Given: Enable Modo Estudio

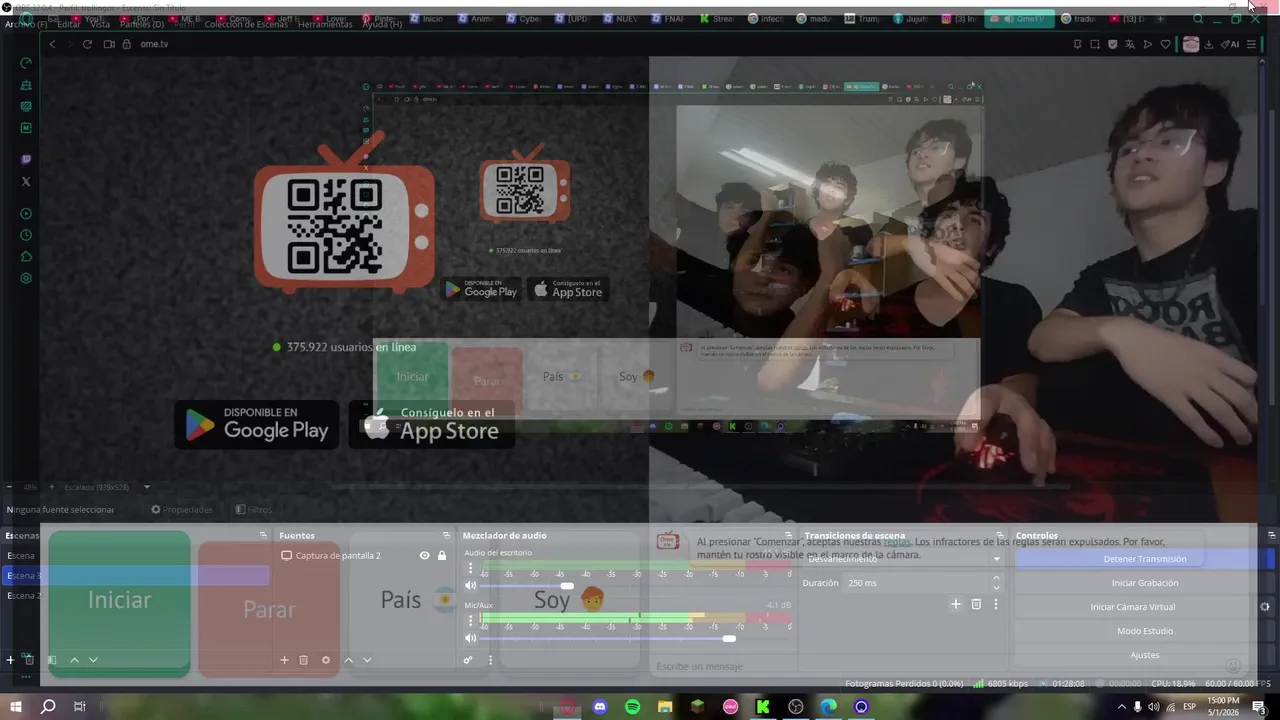Looking at the screenshot, I should (x=1145, y=631).
